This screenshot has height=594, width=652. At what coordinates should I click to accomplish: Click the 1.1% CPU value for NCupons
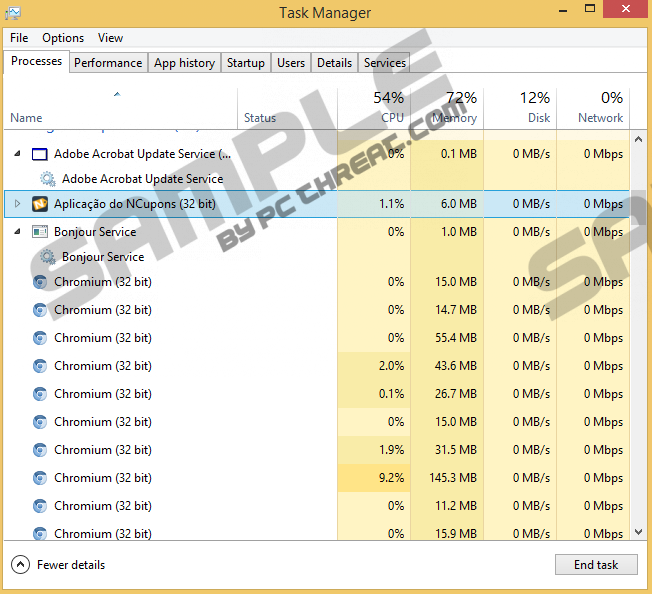(391, 204)
